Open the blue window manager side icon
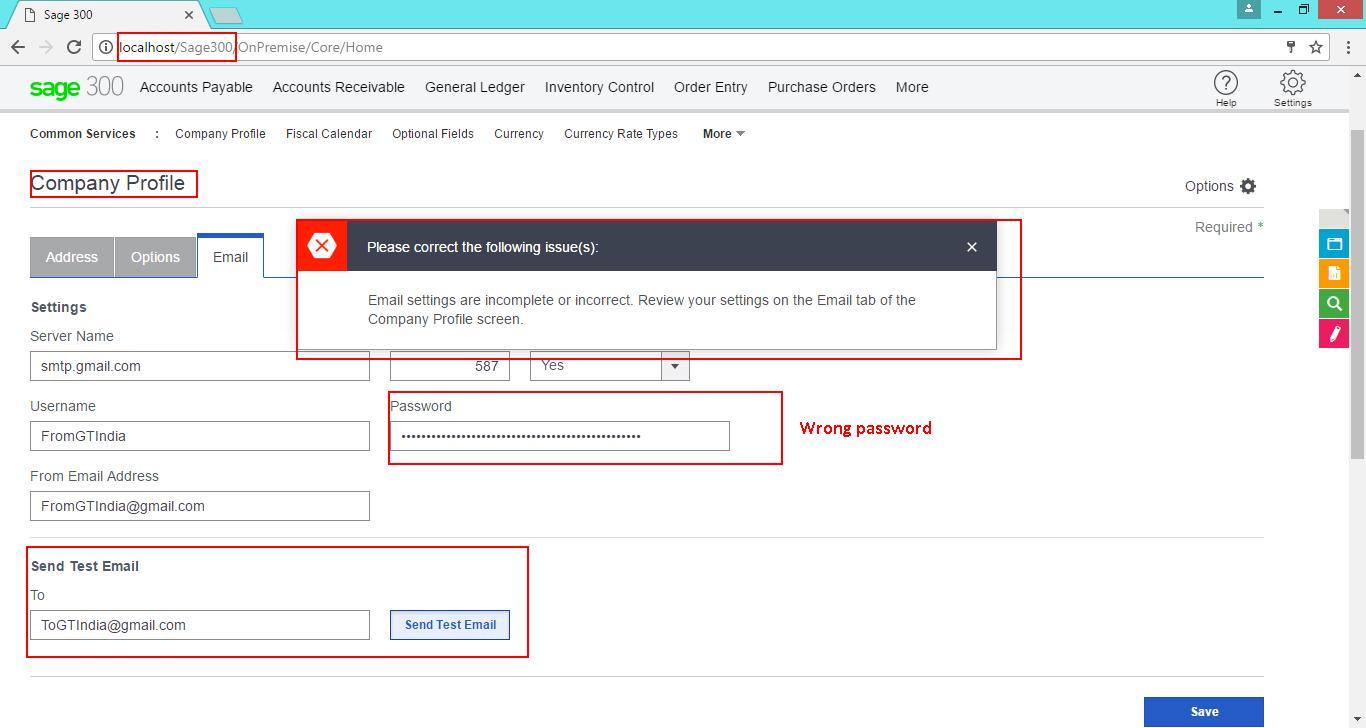The width and height of the screenshot is (1366, 728). (x=1334, y=244)
